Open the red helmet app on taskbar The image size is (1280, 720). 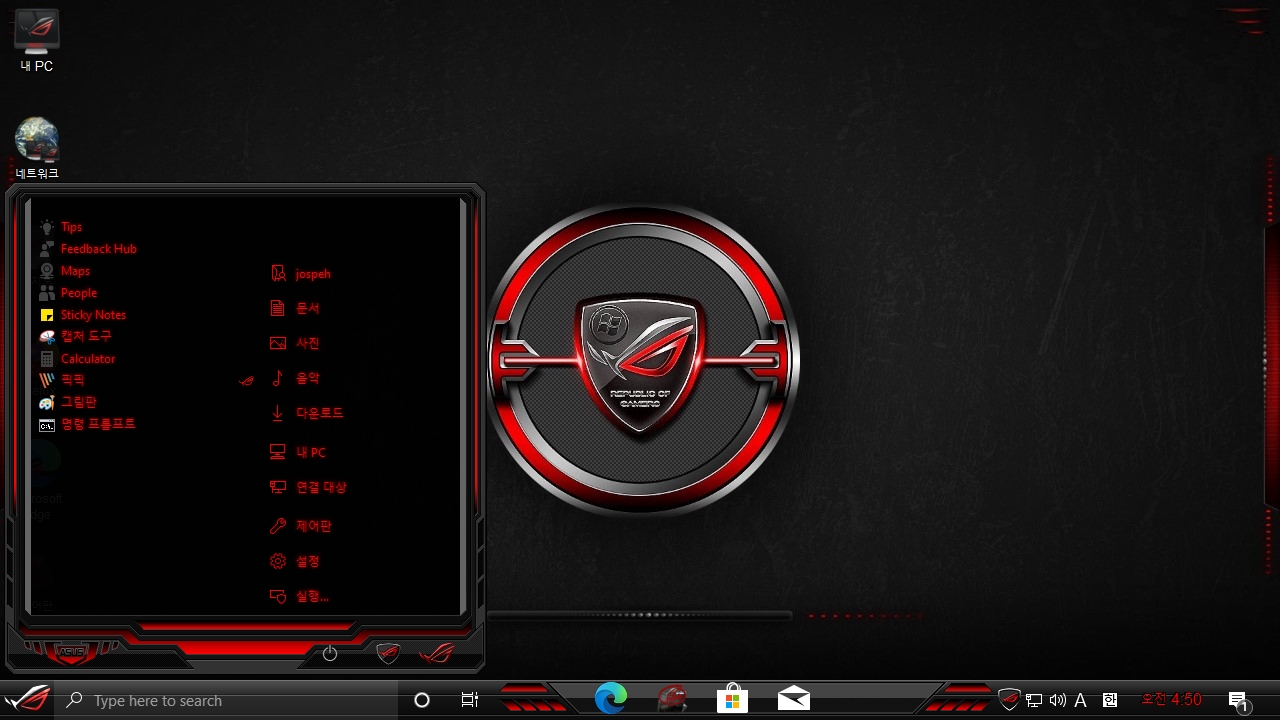[672, 699]
